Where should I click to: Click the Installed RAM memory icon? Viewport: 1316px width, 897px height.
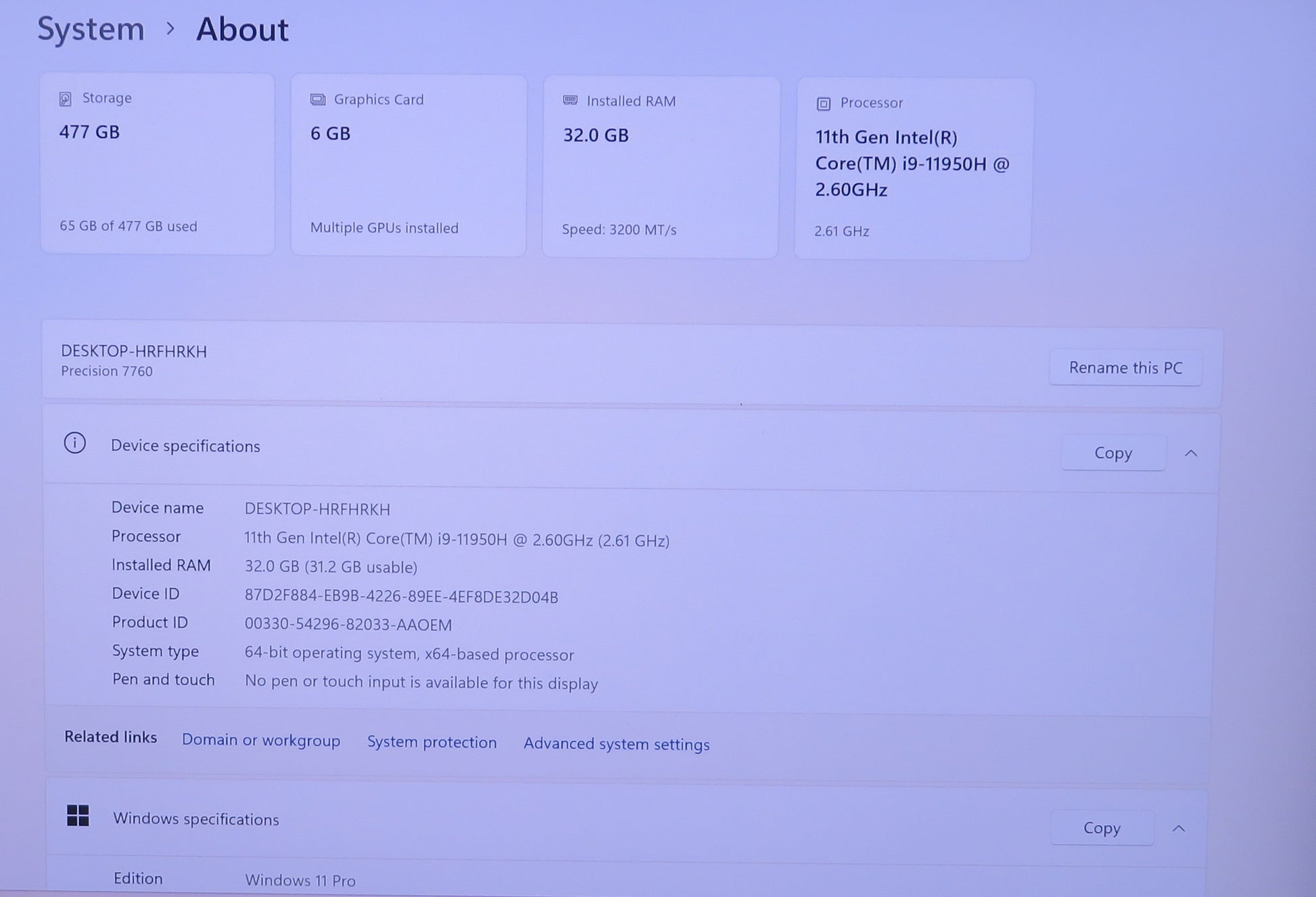tap(570, 101)
